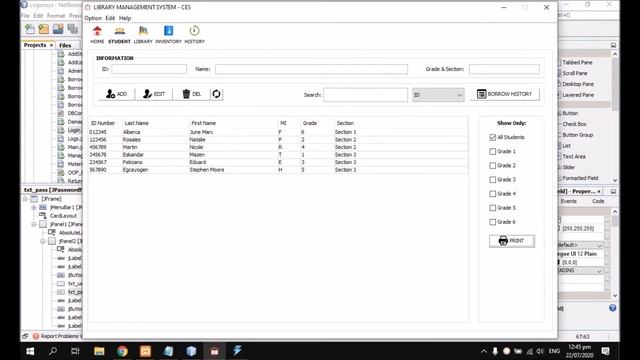Click the Name input field

coord(311,69)
